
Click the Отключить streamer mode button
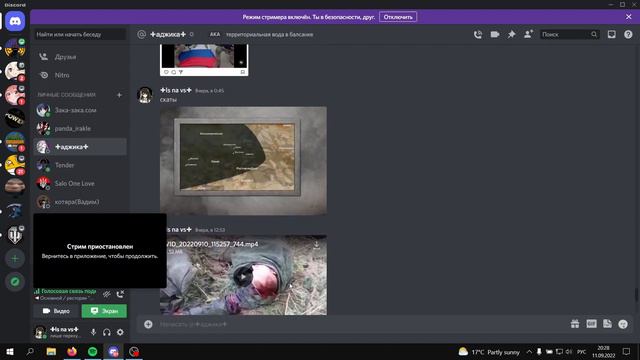tap(398, 17)
